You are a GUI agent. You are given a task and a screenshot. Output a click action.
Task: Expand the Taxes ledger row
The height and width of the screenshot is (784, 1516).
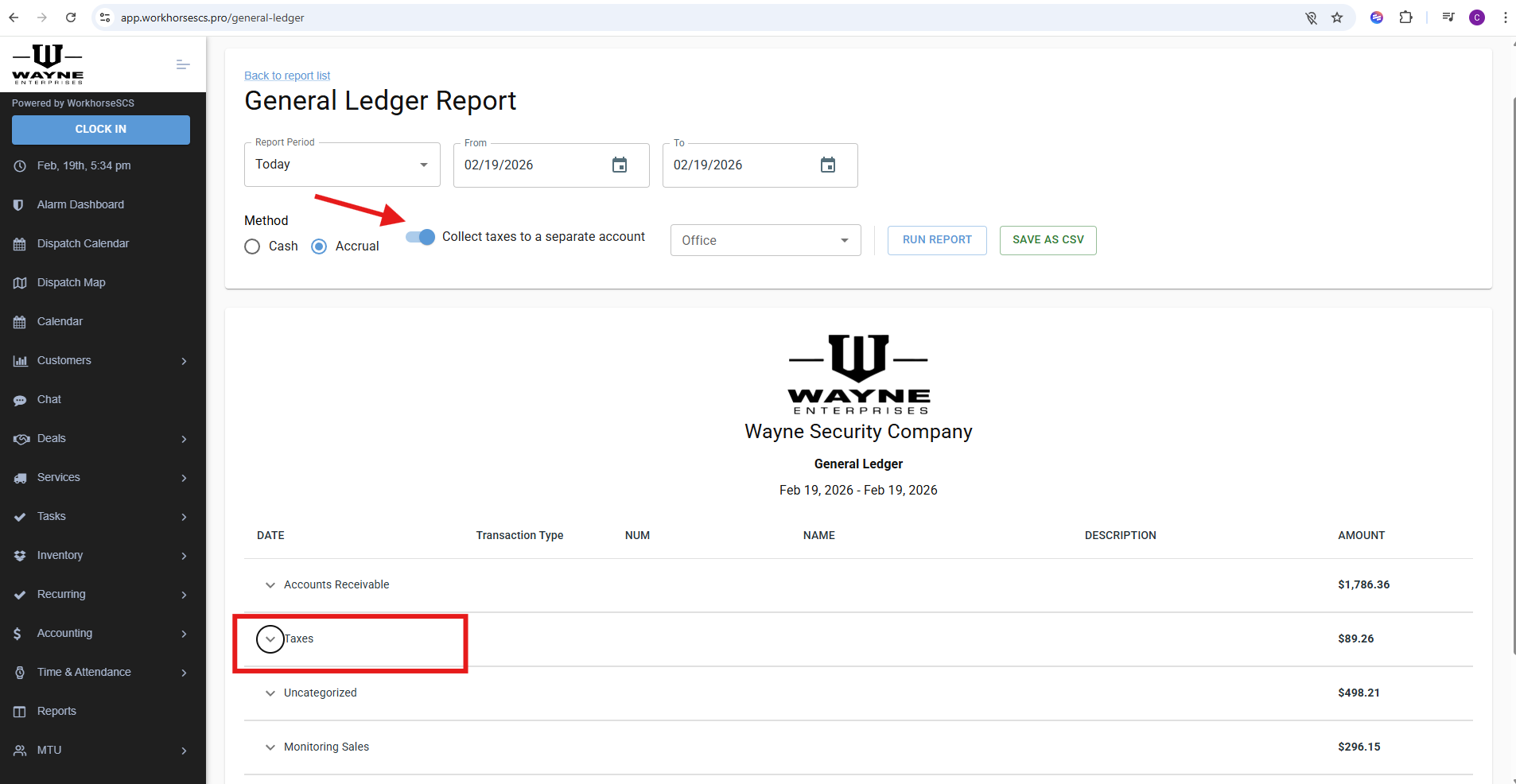point(270,639)
